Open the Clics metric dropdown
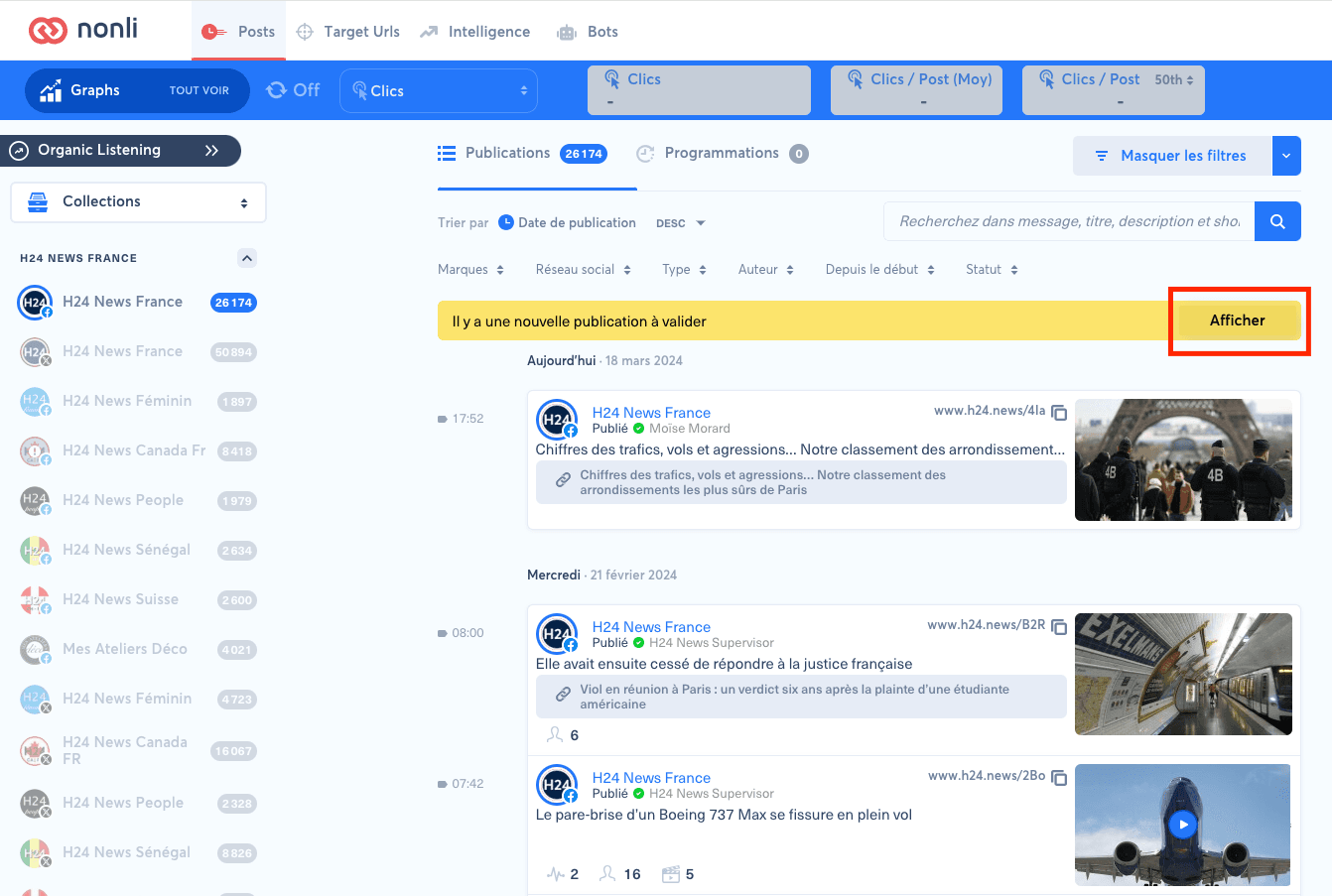The image size is (1332, 896). coord(439,90)
